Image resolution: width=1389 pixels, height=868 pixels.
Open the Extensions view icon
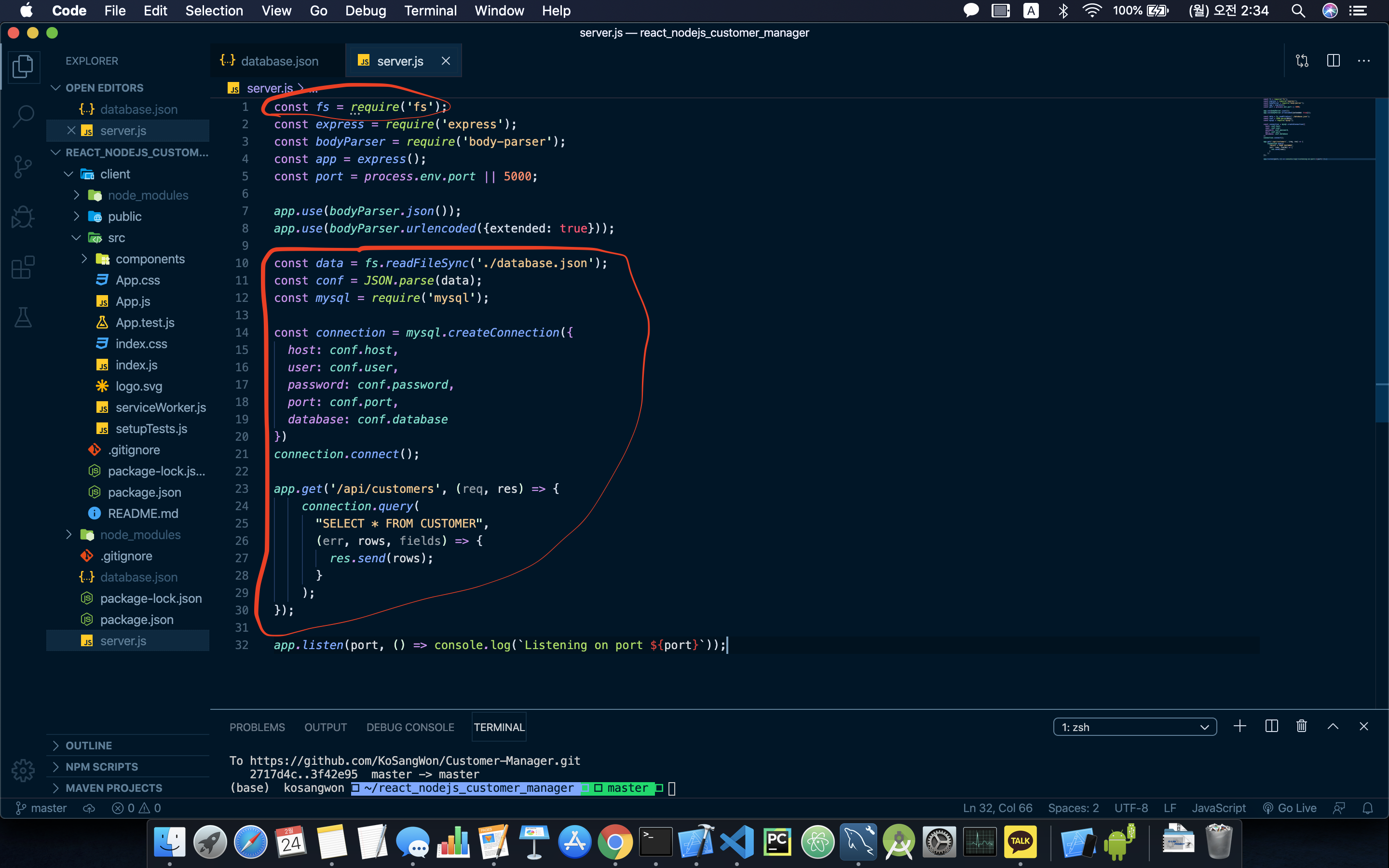click(x=23, y=268)
